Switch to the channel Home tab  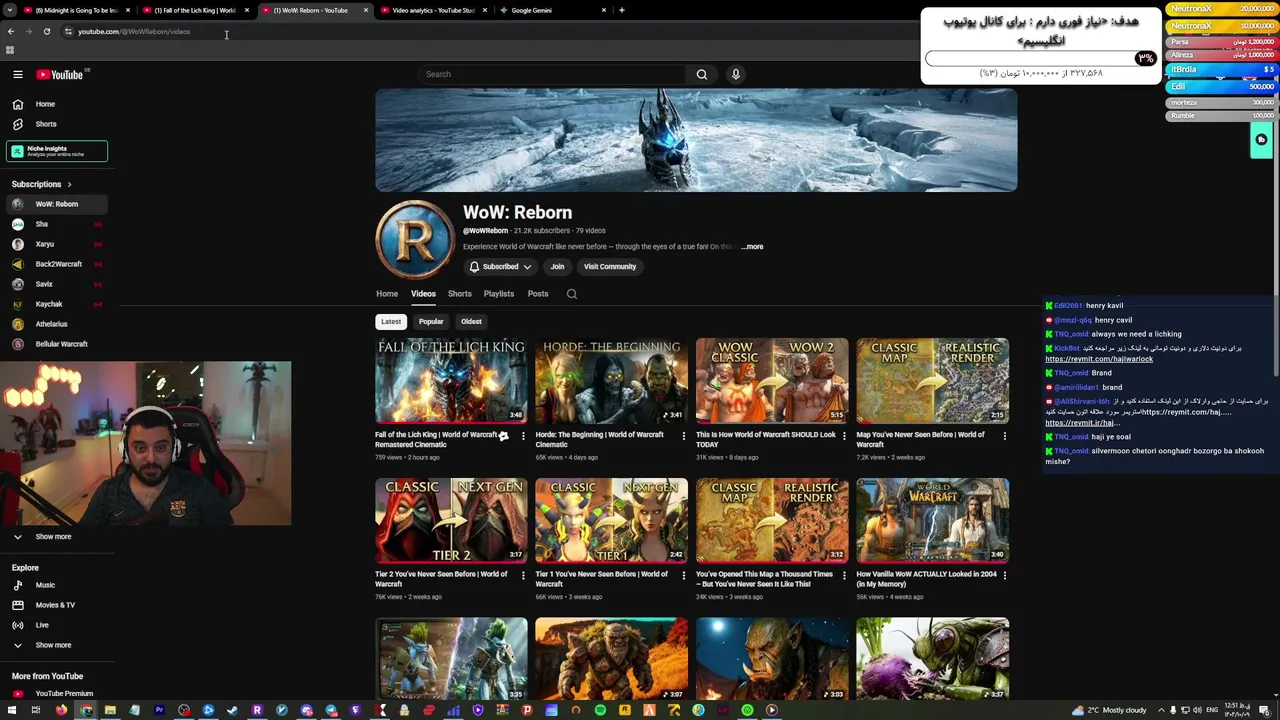pos(387,294)
